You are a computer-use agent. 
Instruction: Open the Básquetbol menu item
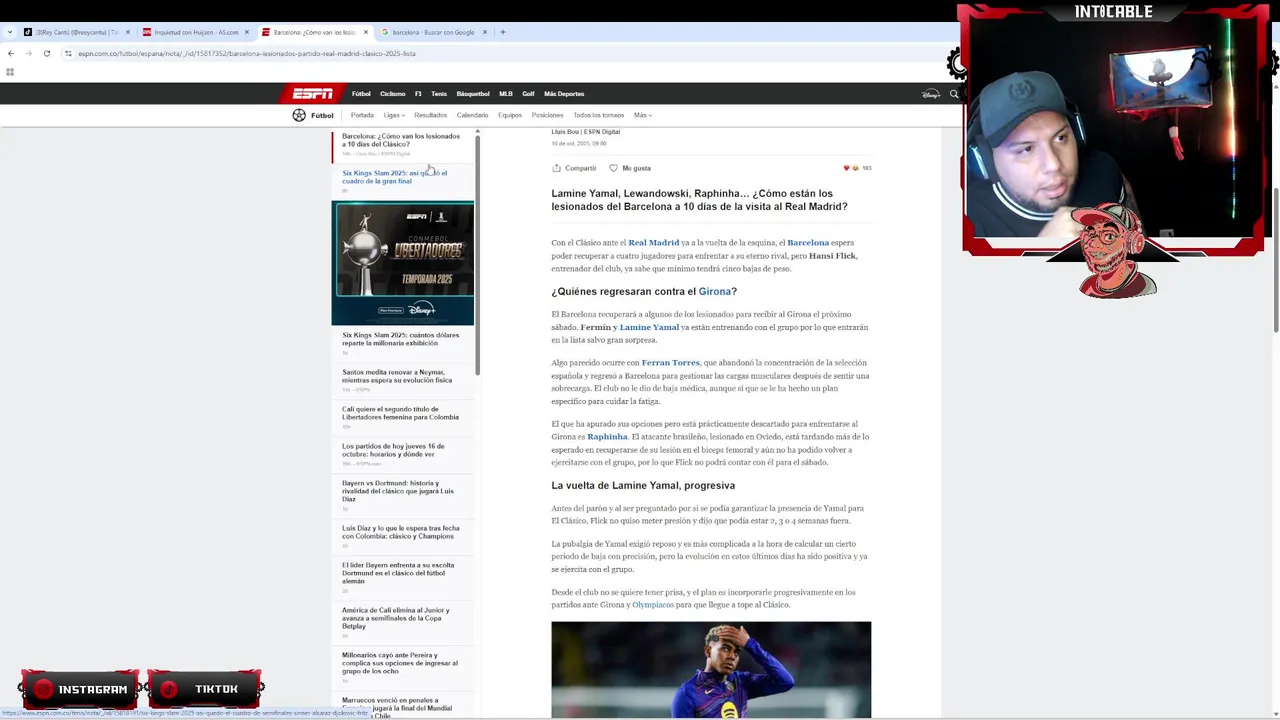point(473,94)
